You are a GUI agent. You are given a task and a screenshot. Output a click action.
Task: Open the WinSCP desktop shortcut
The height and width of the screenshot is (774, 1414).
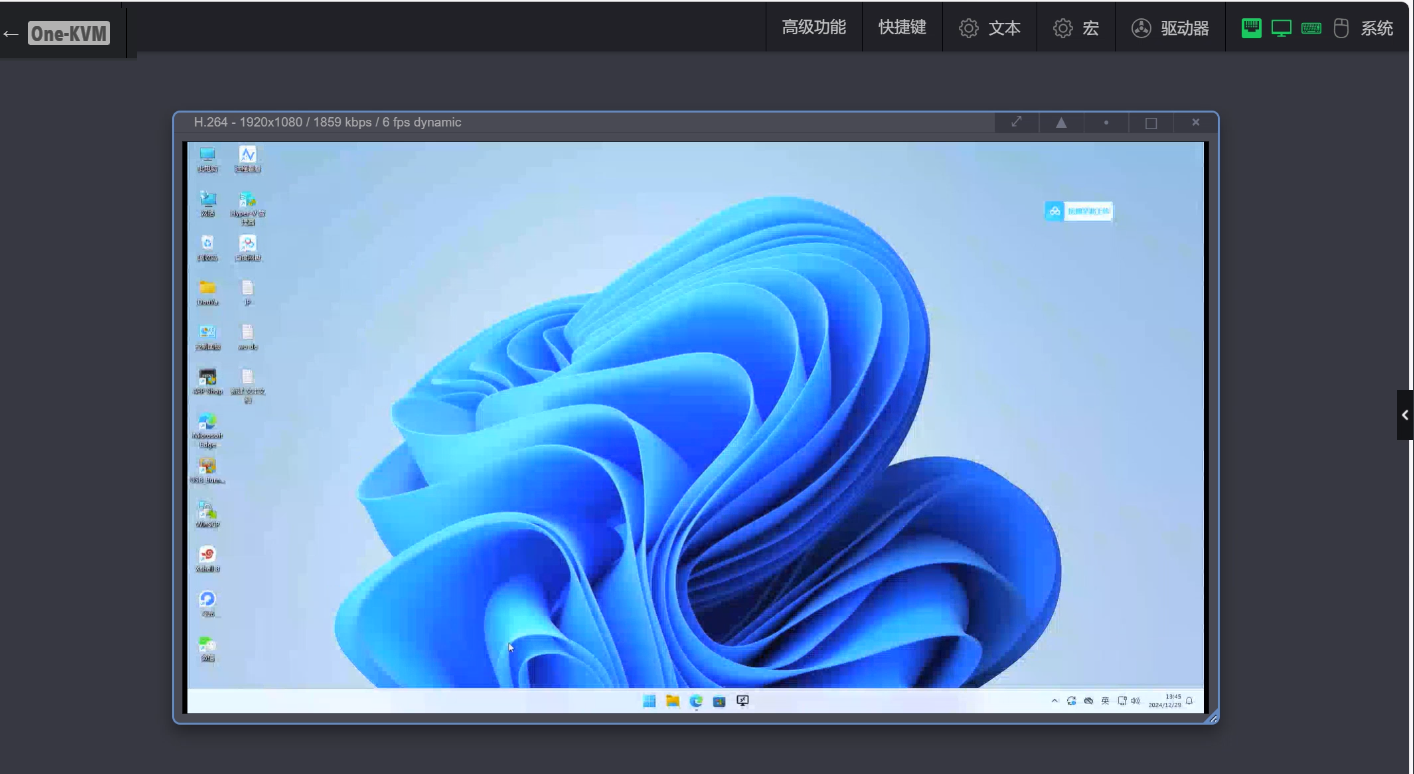point(207,513)
